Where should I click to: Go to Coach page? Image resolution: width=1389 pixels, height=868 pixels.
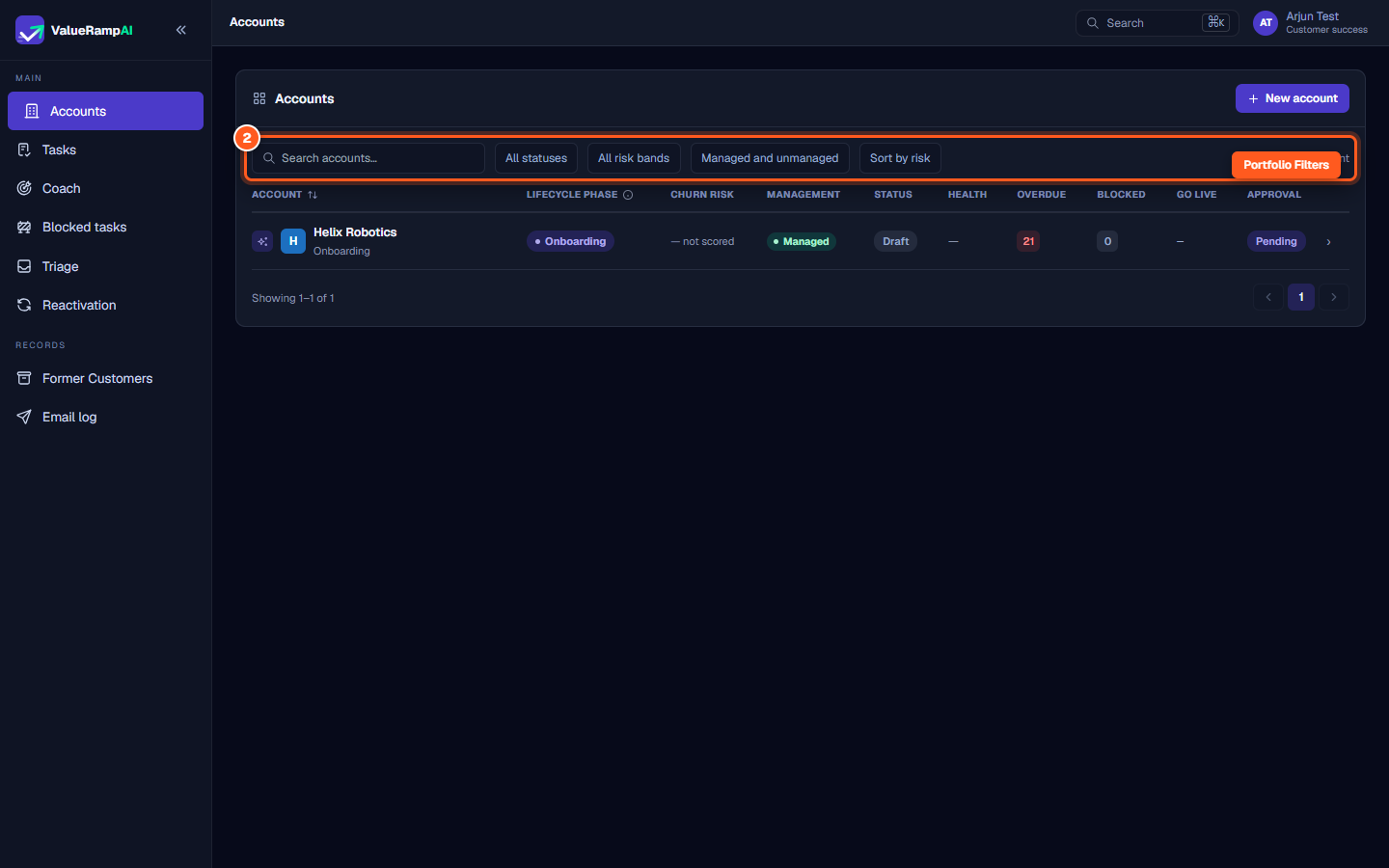click(x=105, y=188)
